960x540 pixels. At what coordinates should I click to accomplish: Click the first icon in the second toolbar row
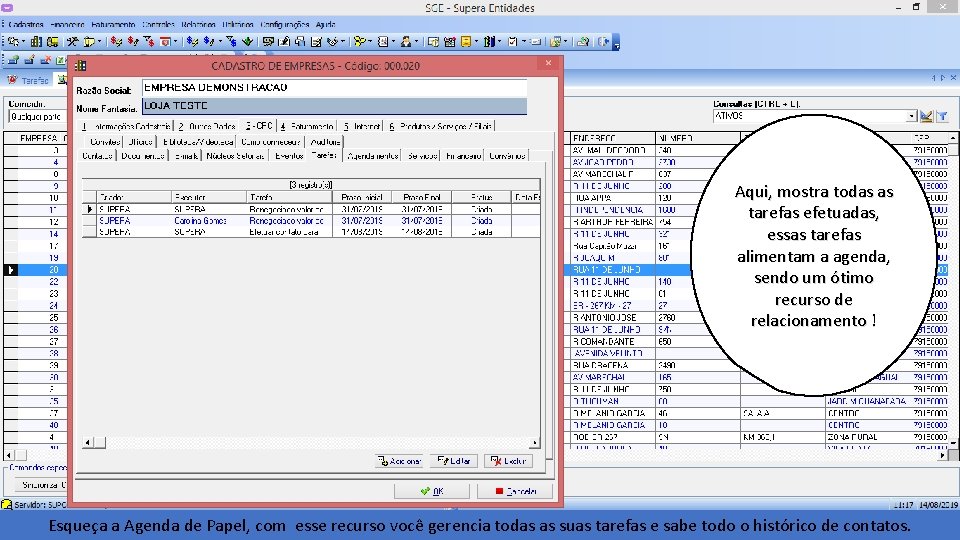pos(13,60)
